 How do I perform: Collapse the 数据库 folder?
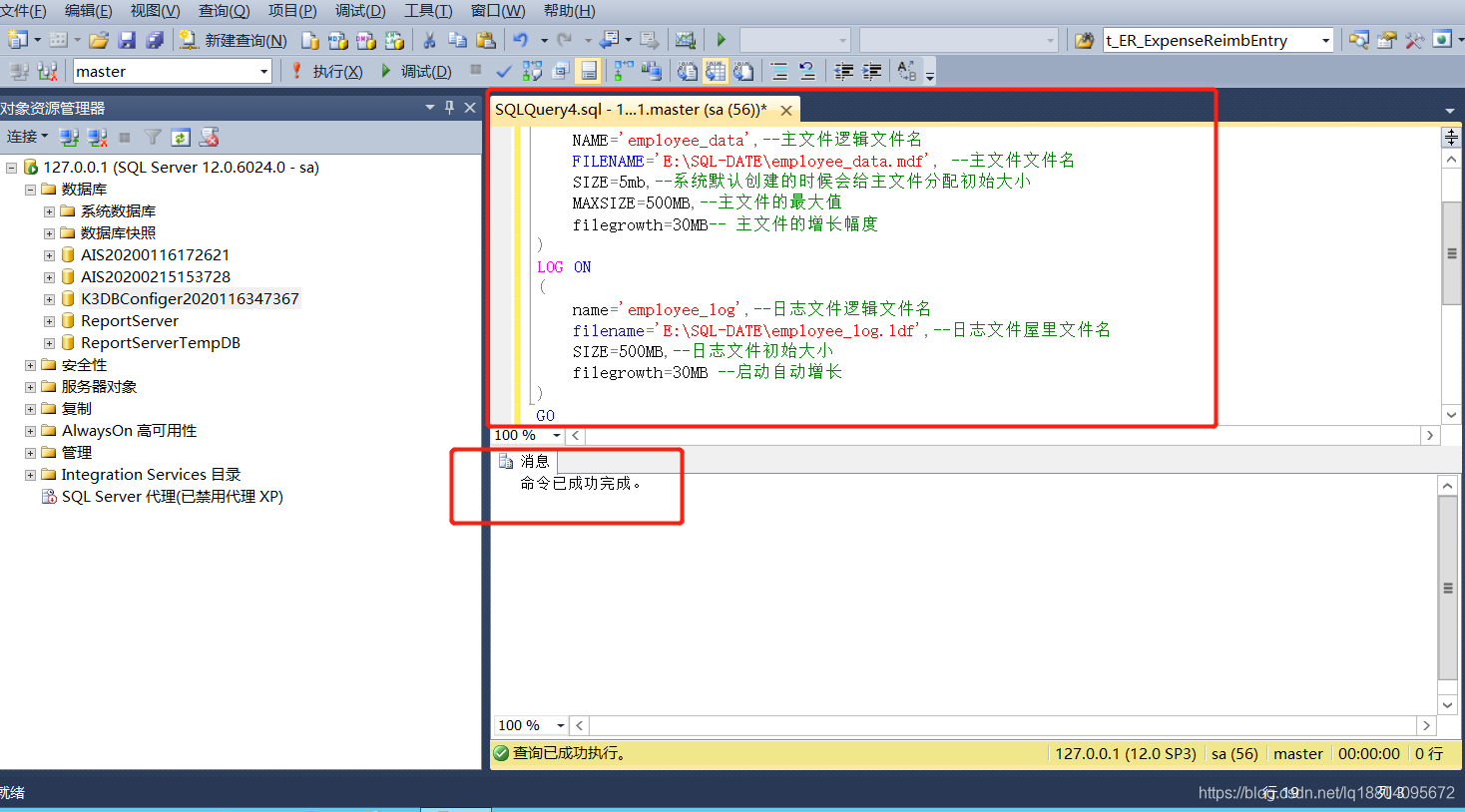point(30,190)
